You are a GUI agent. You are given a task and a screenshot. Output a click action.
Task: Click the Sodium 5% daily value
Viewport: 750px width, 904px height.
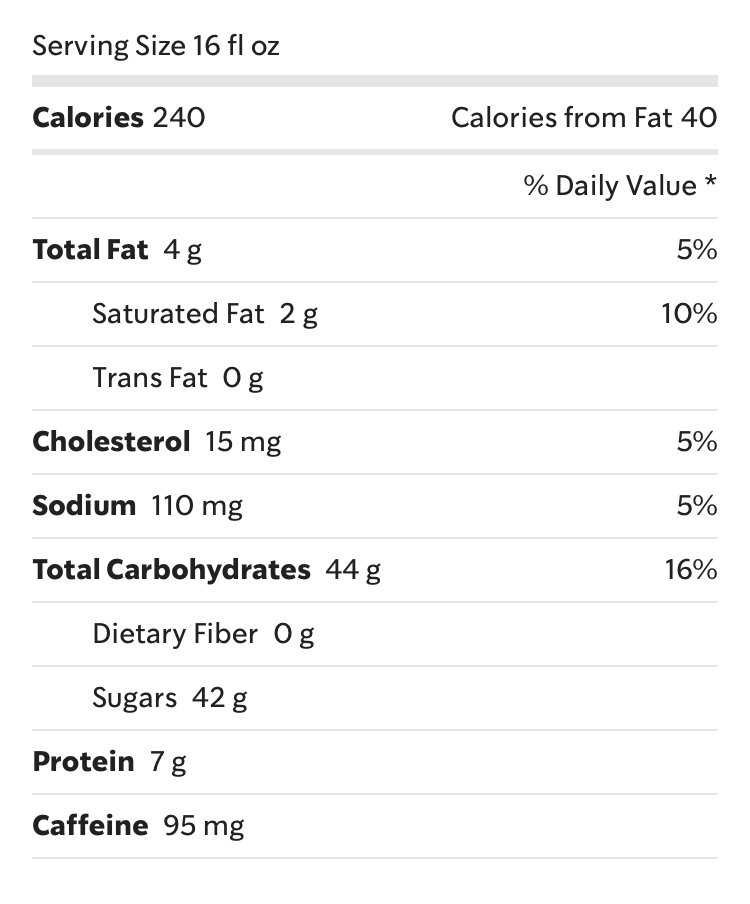pos(697,506)
